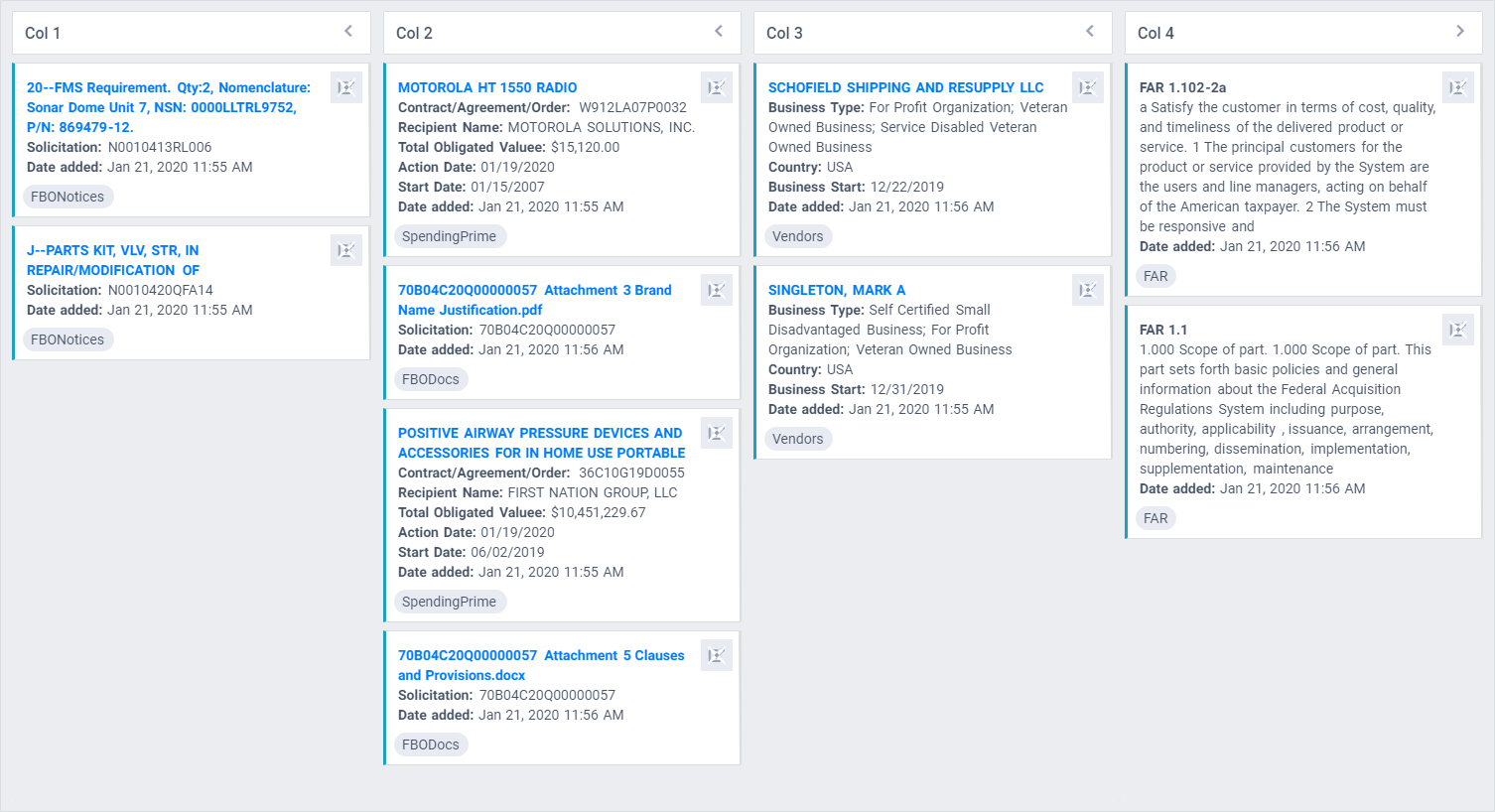
Task: Click FAR tag on FAR 1.102-2a card
Action: pos(1155,276)
